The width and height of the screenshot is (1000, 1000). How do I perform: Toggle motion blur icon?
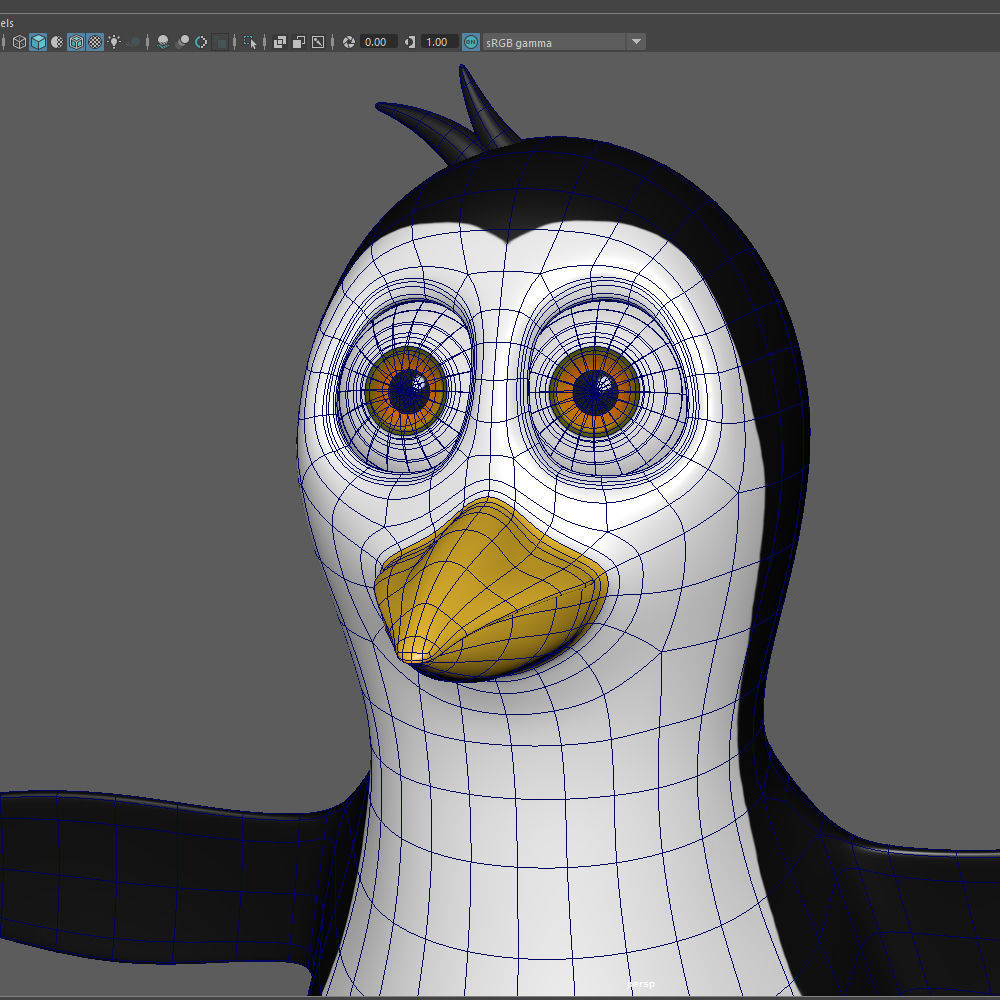[x=182, y=42]
